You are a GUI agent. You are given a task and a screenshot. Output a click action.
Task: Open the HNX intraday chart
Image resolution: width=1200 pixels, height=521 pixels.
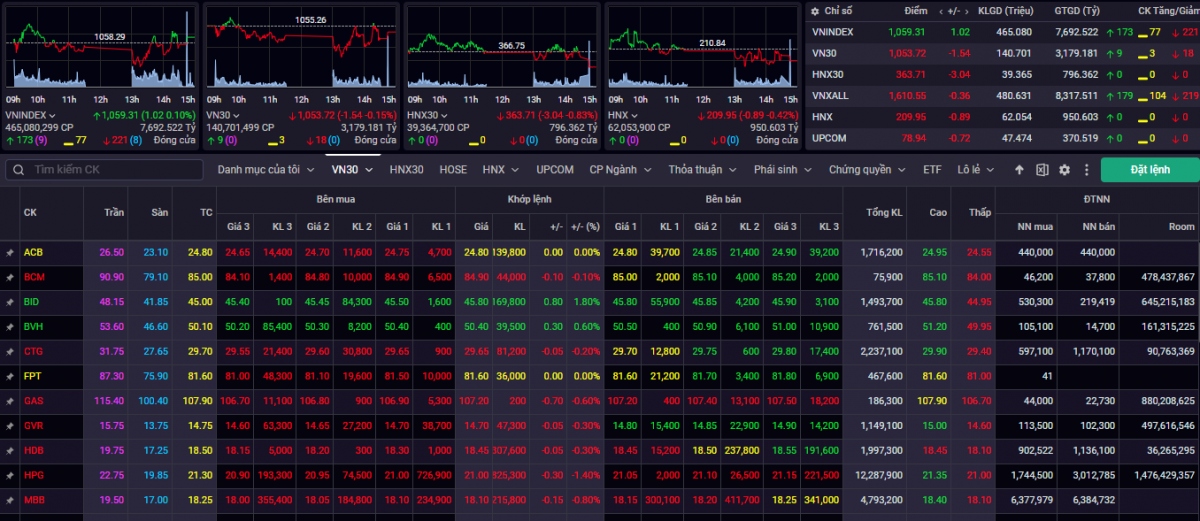coord(702,48)
